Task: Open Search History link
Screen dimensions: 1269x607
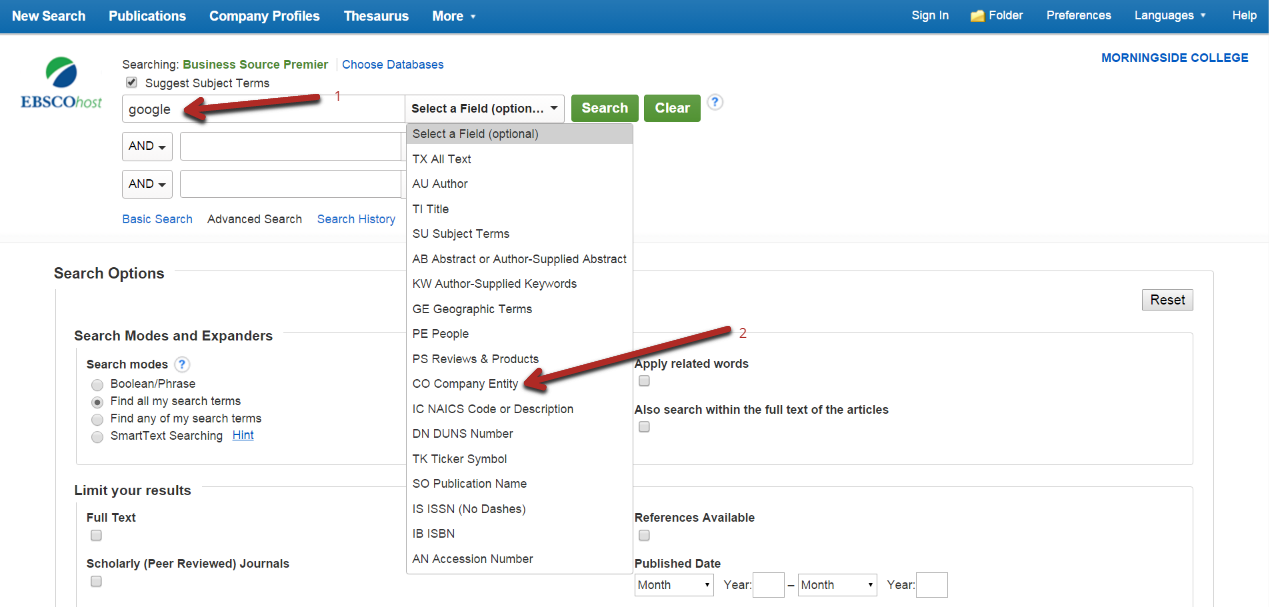Action: click(x=356, y=219)
